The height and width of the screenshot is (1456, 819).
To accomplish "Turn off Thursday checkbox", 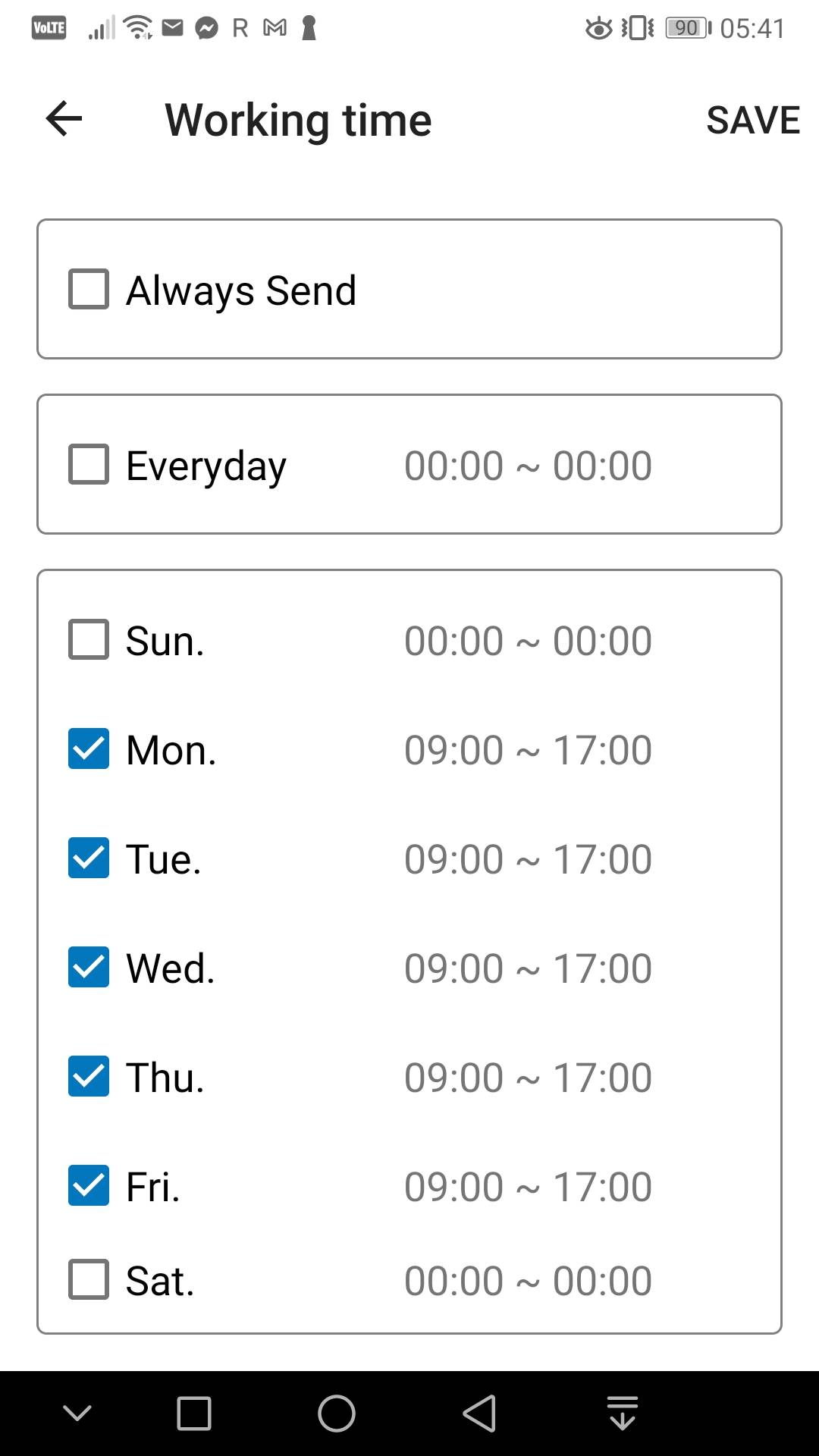I will click(89, 1076).
